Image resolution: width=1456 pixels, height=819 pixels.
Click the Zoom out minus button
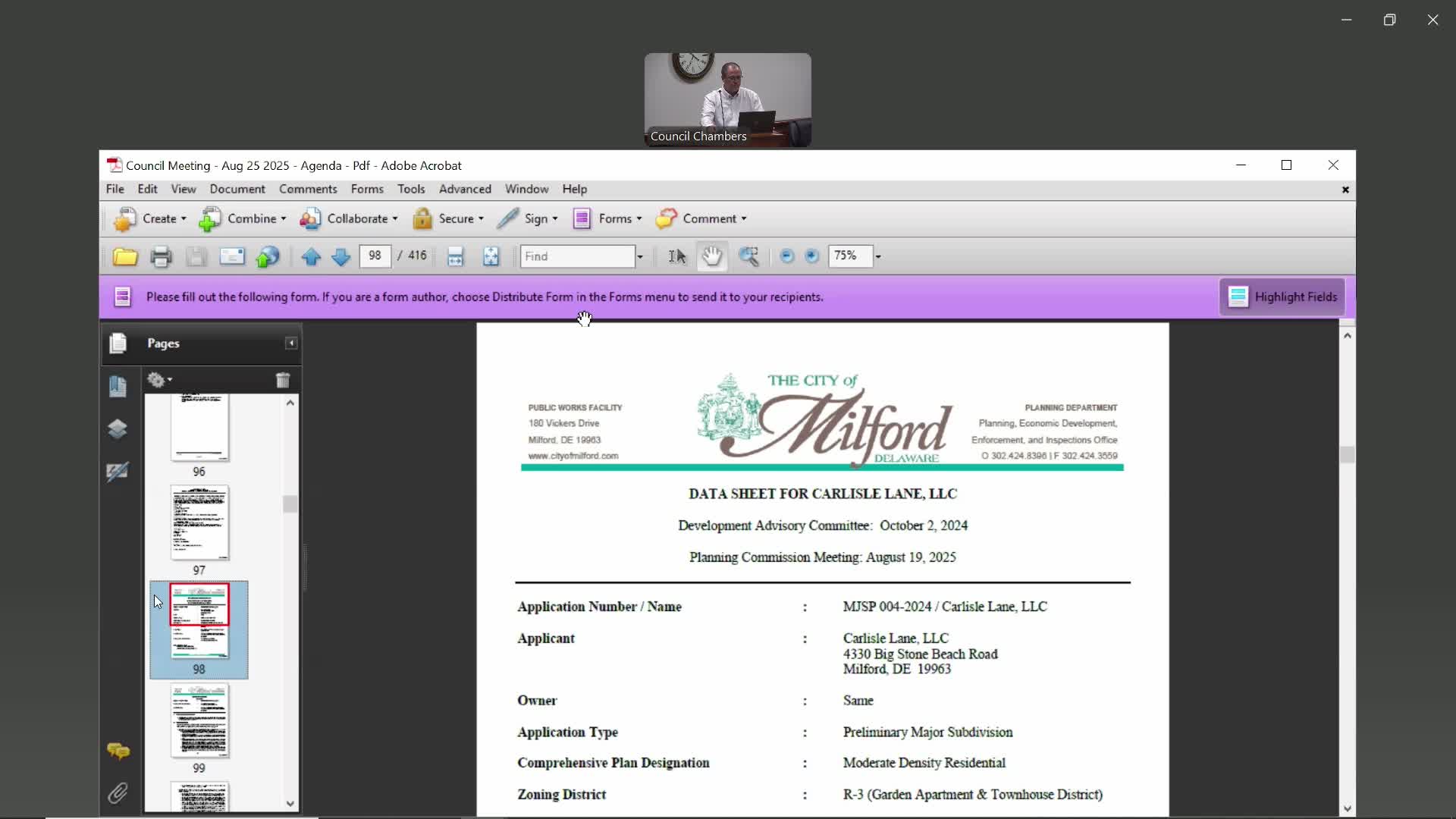[x=786, y=256]
